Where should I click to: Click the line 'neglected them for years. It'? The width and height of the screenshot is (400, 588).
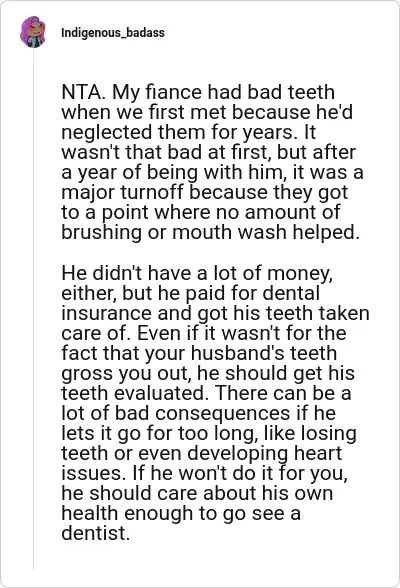[x=189, y=132]
